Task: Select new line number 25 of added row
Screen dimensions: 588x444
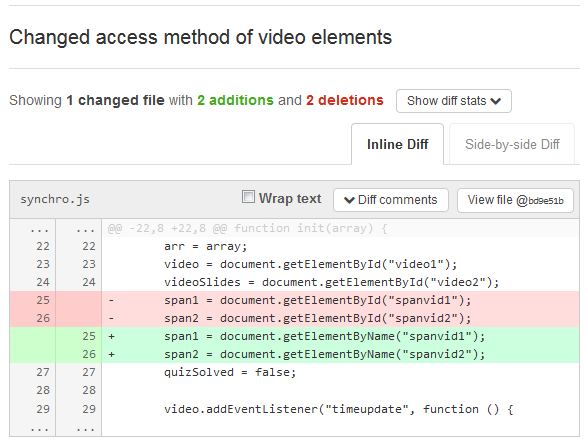Action: tap(89, 336)
